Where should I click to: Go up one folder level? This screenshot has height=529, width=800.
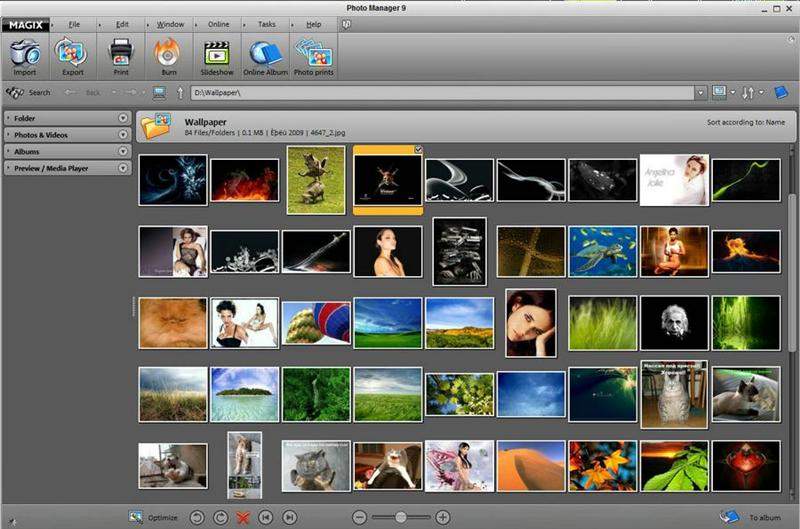[x=180, y=93]
